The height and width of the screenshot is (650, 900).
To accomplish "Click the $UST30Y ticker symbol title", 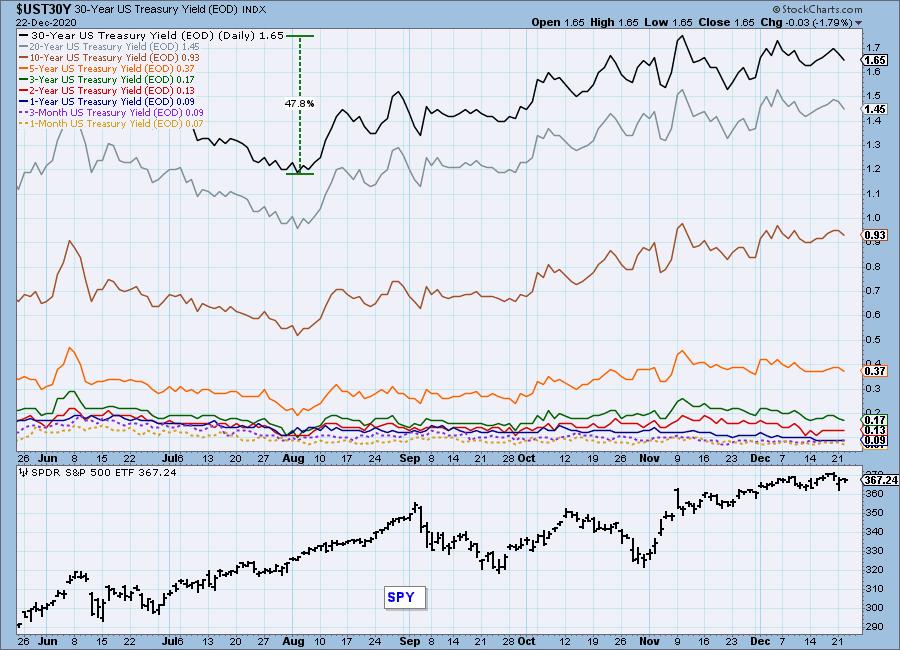I will [x=38, y=8].
